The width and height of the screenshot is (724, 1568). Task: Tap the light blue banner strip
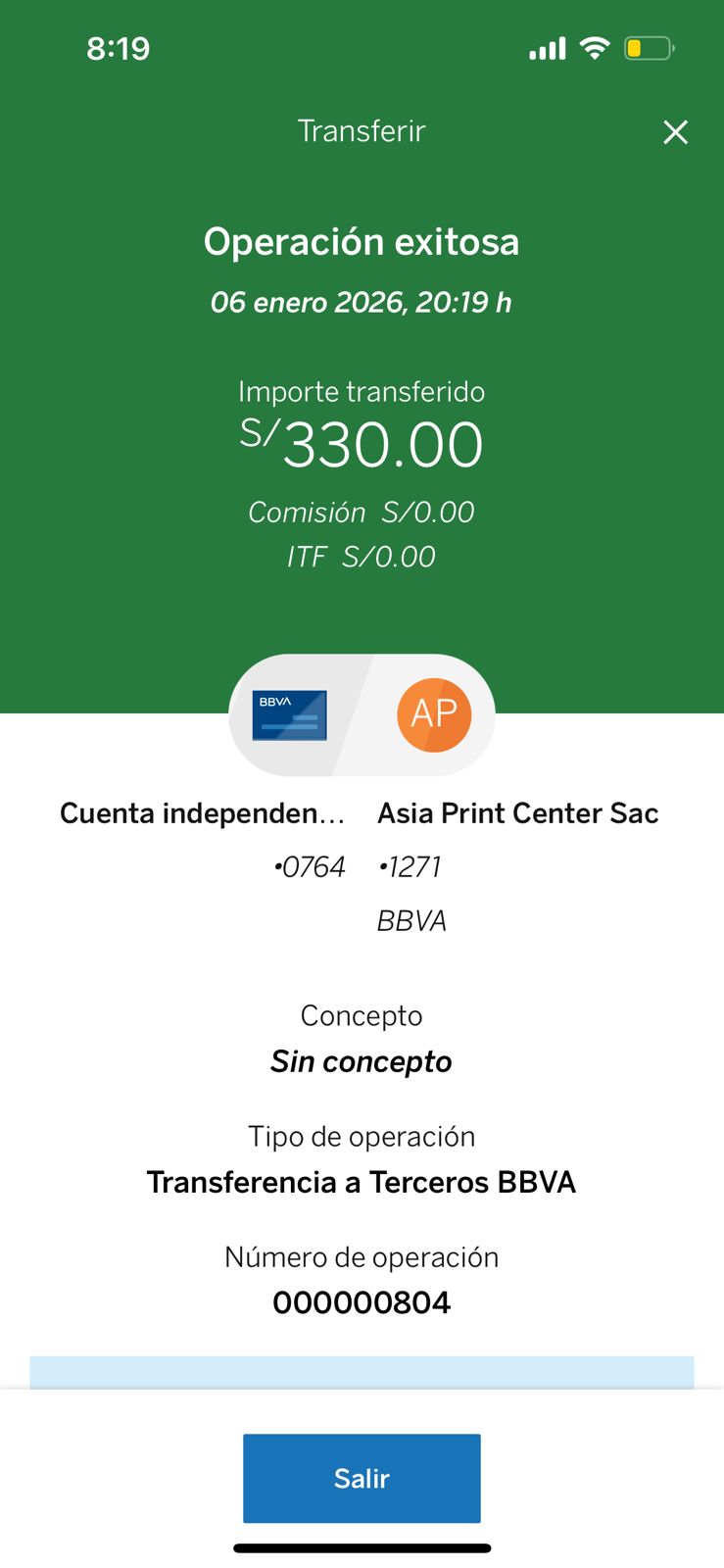(x=362, y=1372)
